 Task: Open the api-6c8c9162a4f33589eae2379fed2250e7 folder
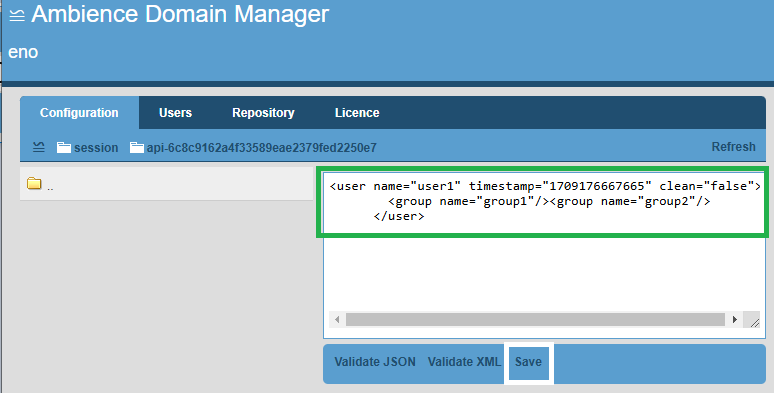coord(253,147)
